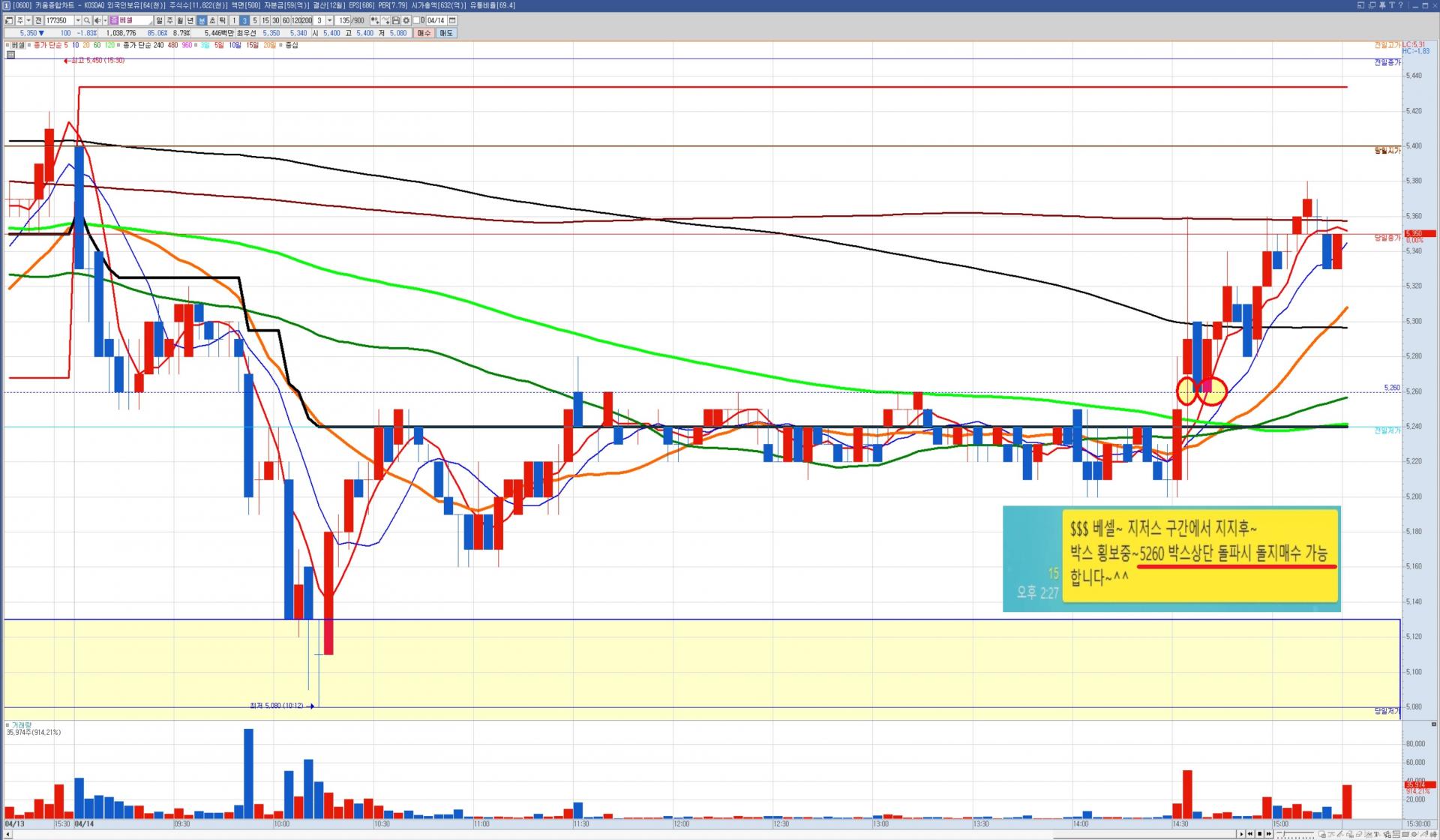Viewport: 1440px width, 840px height.
Task: Expand the stock code dropdown arrow
Action: tap(78, 20)
